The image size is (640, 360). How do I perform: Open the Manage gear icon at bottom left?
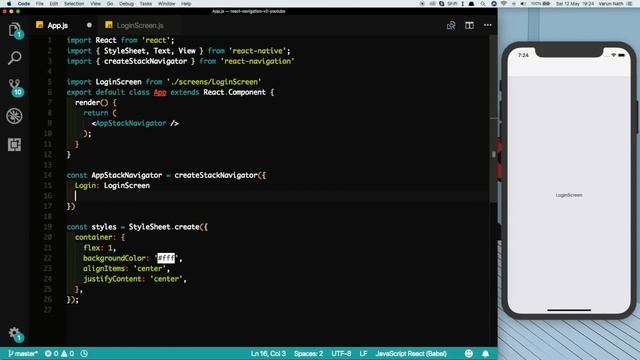tap(16, 334)
